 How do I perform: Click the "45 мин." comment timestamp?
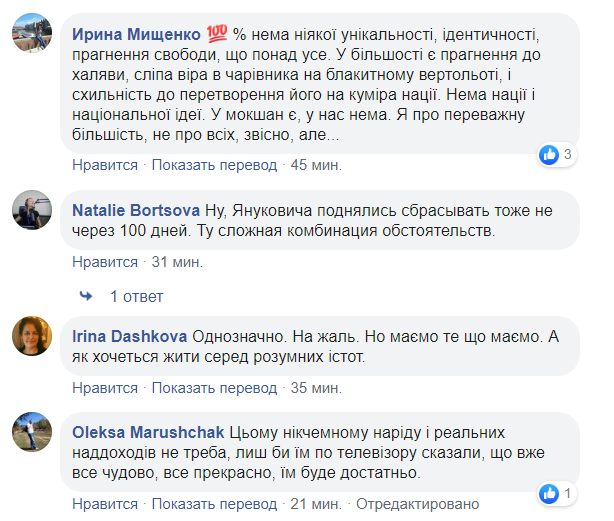(x=319, y=165)
